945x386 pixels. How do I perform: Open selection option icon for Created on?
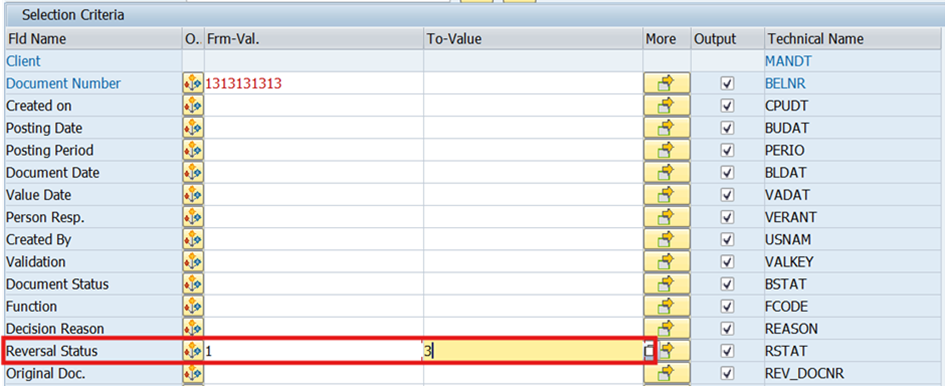(x=193, y=106)
